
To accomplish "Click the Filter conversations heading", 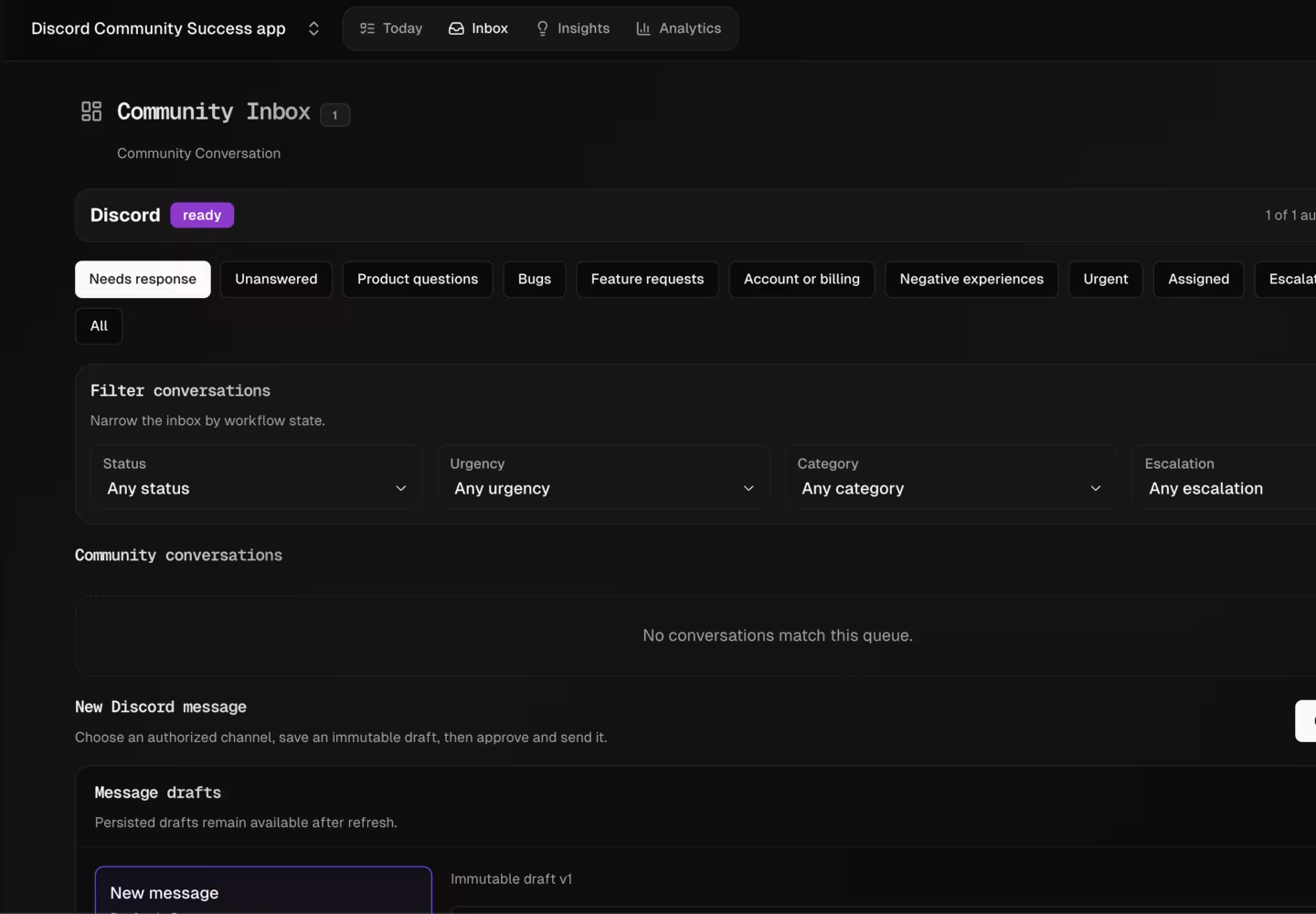I will coord(180,391).
